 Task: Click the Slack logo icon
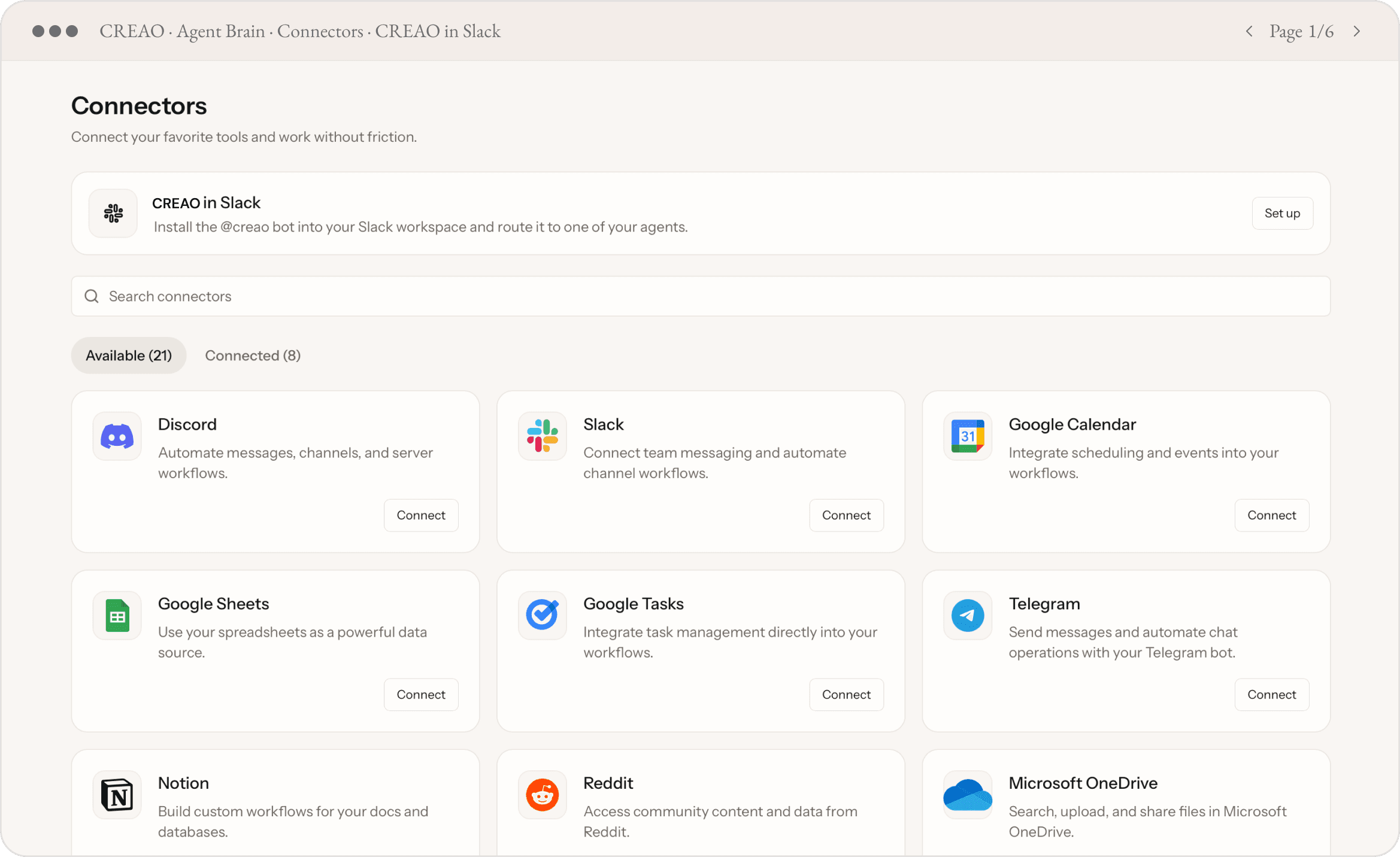tap(543, 436)
